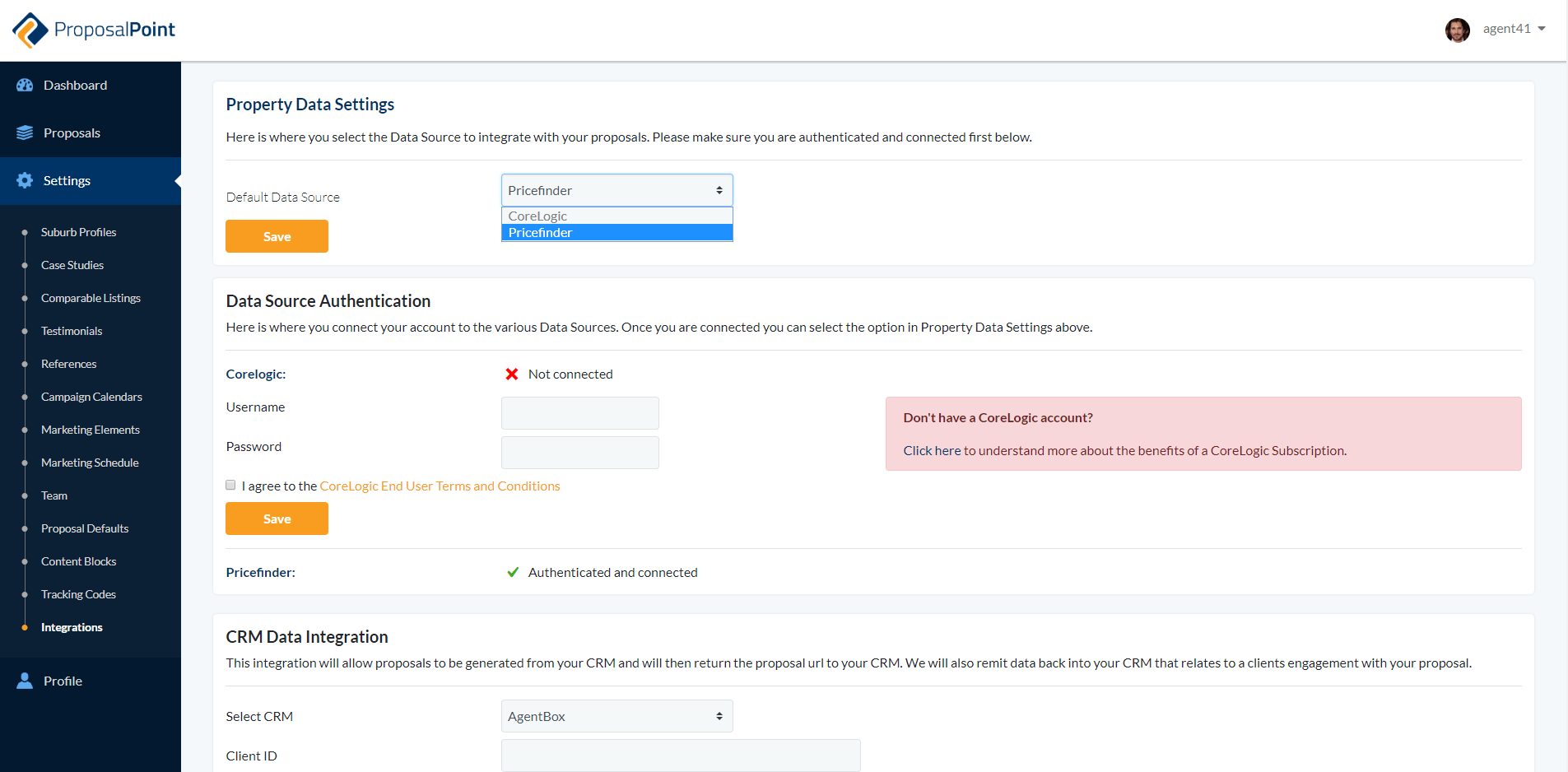Click the ProposalPoint diamond logo
This screenshot has width=1568, height=772.
pos(30,30)
